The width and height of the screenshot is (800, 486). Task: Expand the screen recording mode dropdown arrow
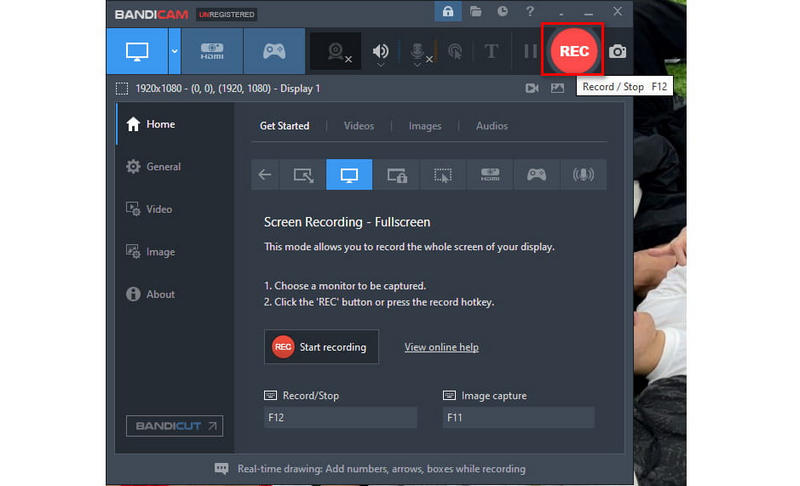pyautogui.click(x=174, y=51)
